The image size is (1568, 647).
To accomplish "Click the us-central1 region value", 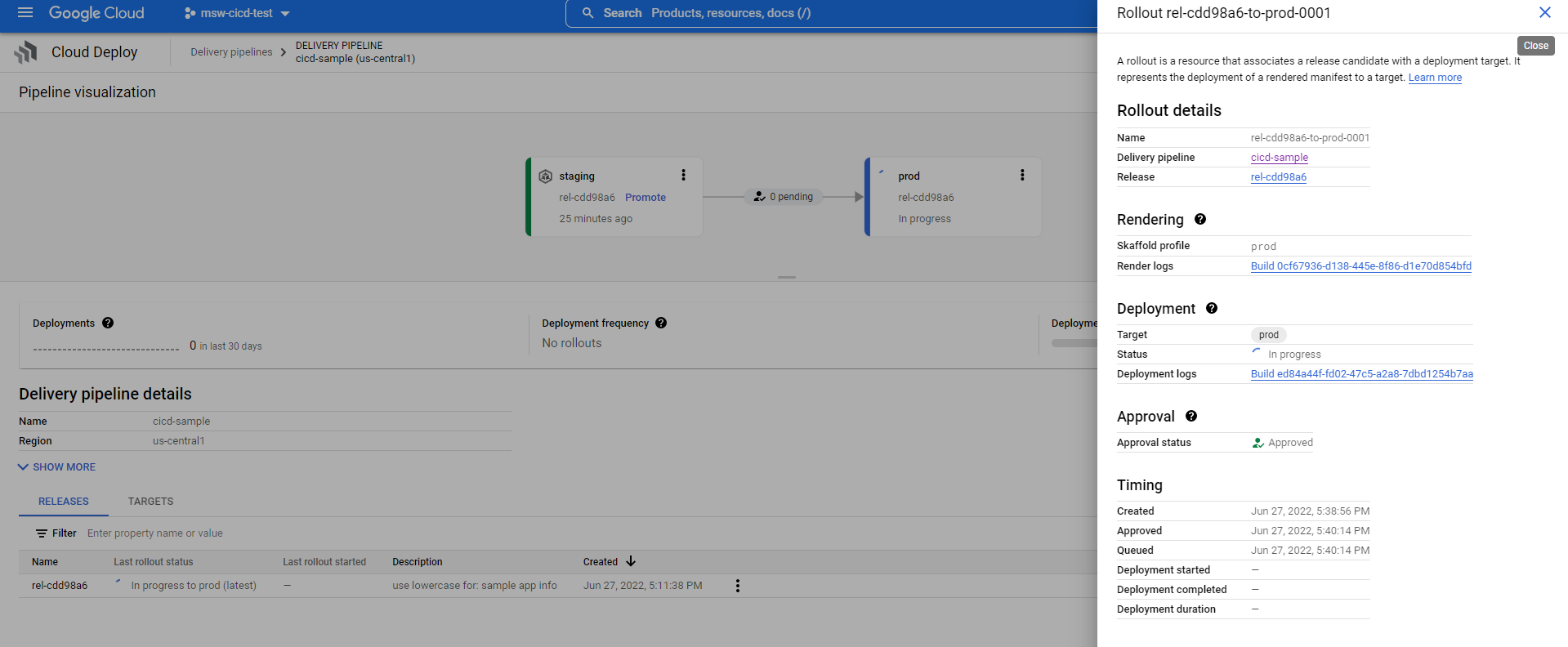I will click(178, 441).
